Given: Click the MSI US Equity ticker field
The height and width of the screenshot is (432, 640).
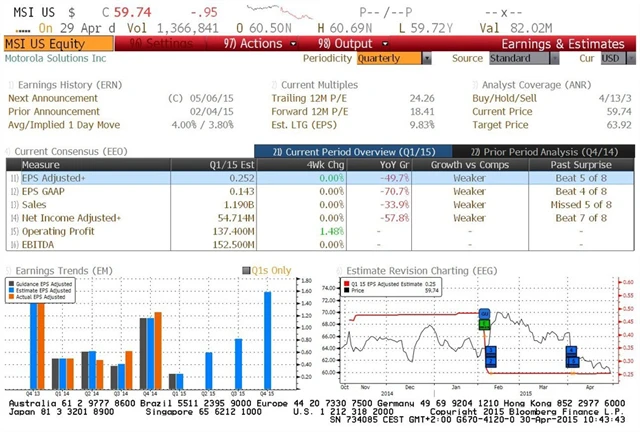Looking at the screenshot, I should point(57,44).
